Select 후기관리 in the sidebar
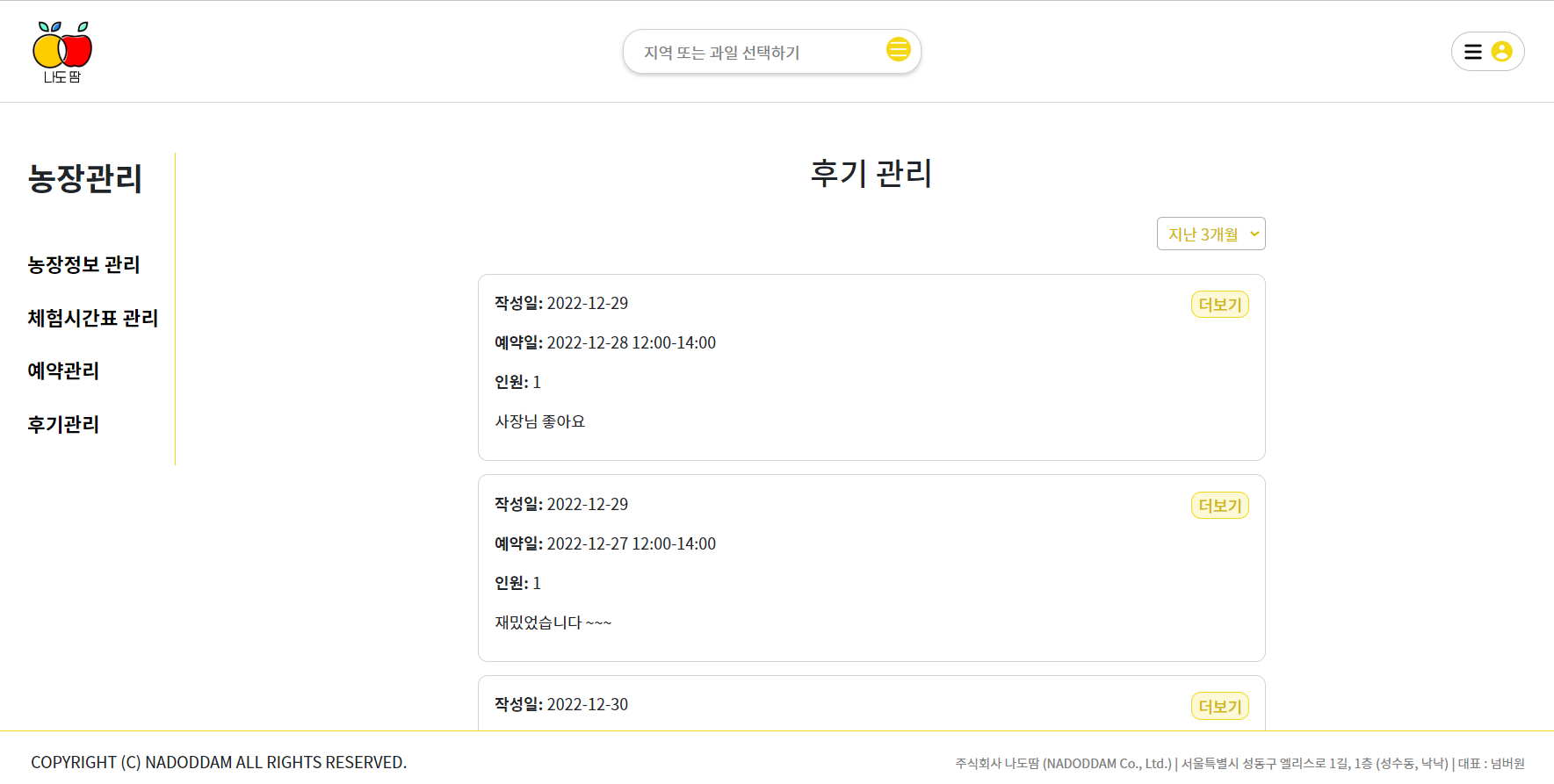The height and width of the screenshot is (784, 1554). pyautogui.click(x=61, y=424)
